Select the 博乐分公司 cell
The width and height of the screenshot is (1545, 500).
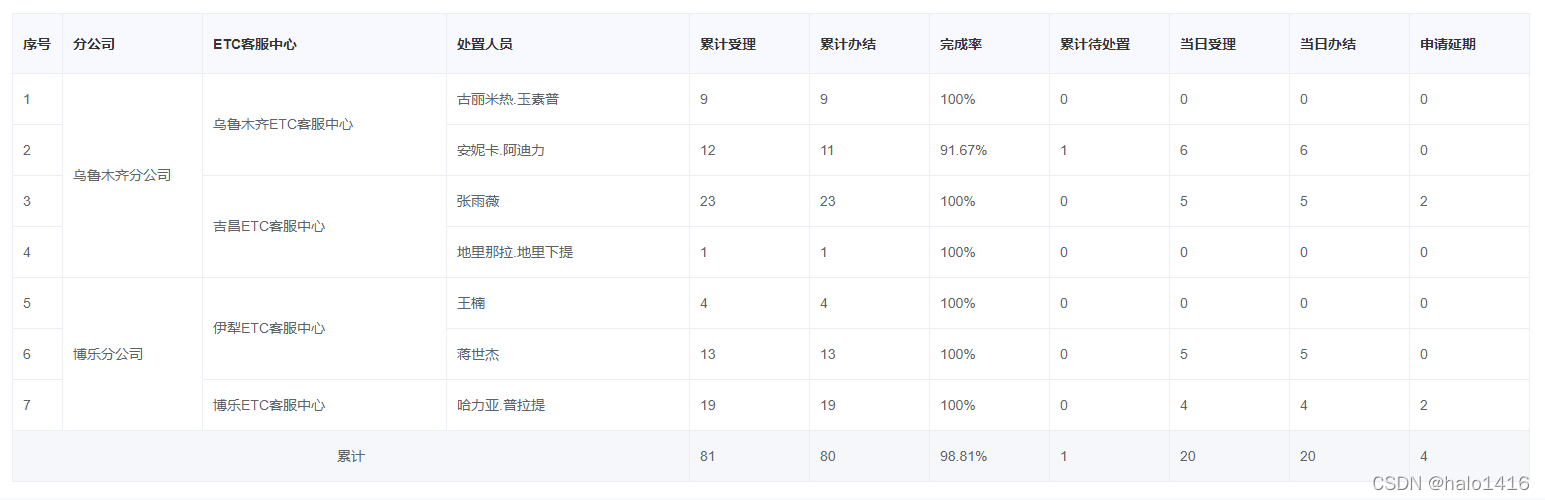[132, 354]
